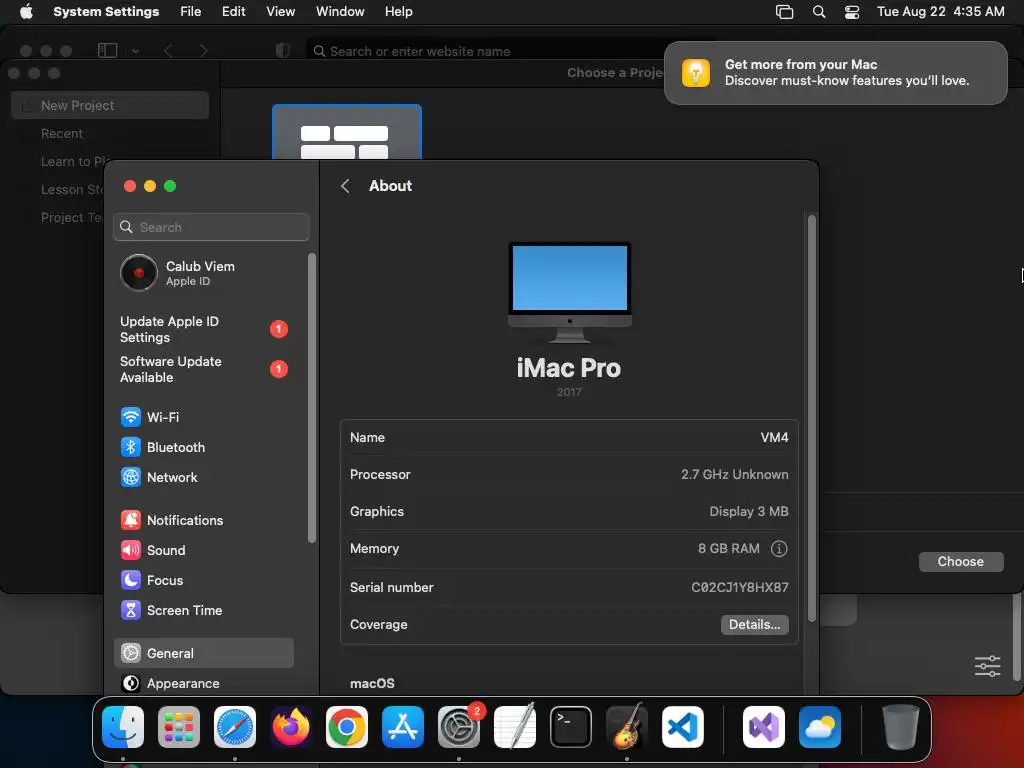Open Terminal from the Dock

[571, 726]
